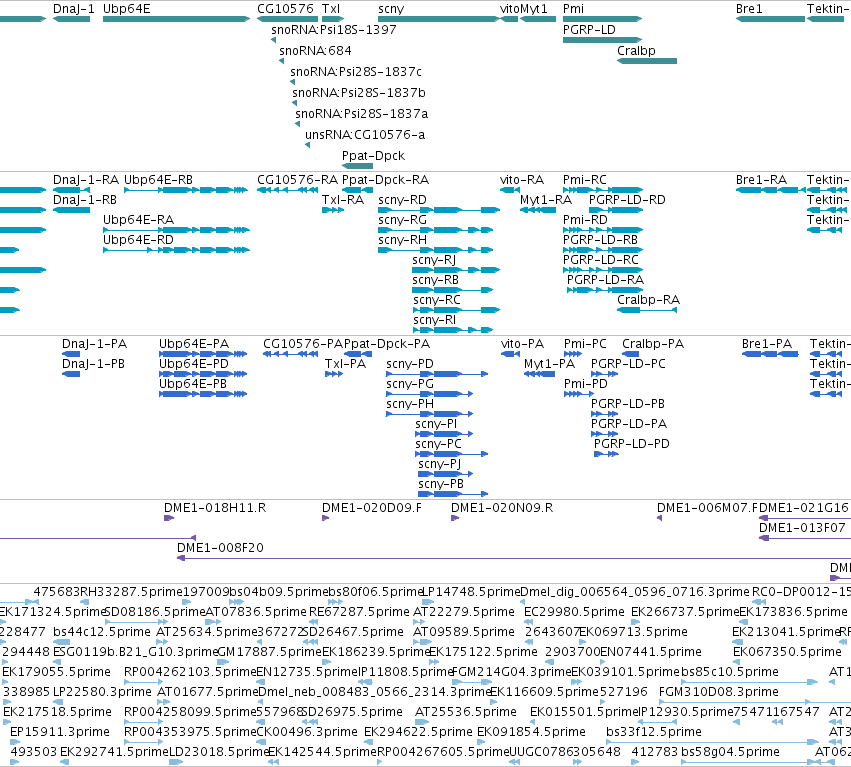
Task: Click the unsRNA:CG10576-a label
Action: pos(365,135)
